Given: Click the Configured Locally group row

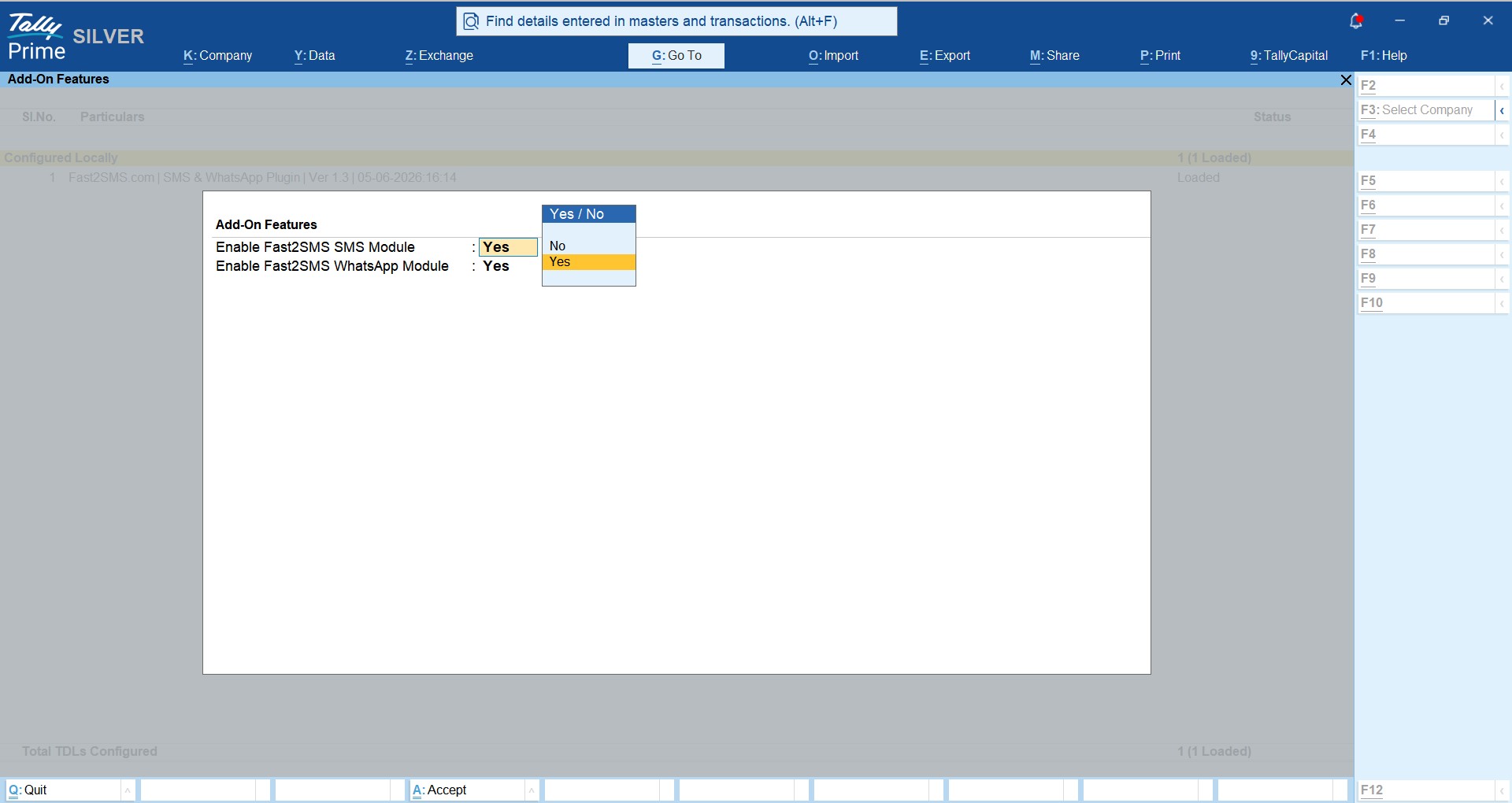Looking at the screenshot, I should tap(676, 158).
